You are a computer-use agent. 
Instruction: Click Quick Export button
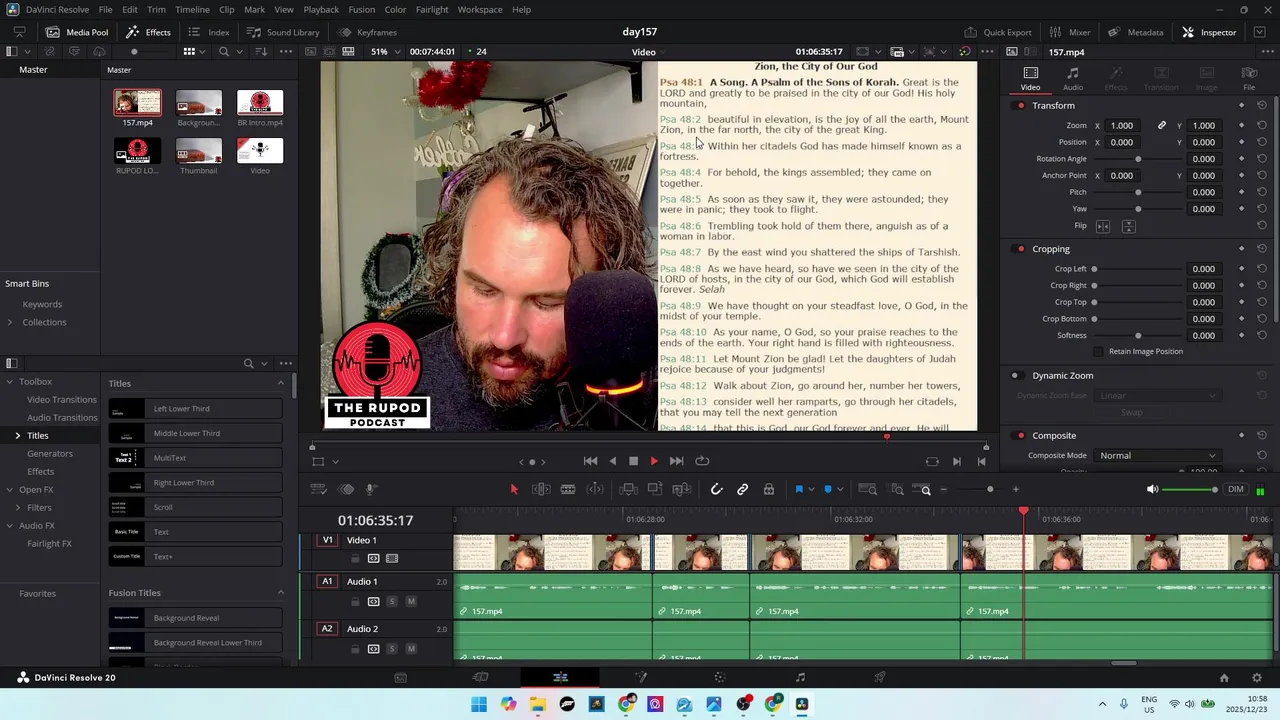[x=997, y=32]
